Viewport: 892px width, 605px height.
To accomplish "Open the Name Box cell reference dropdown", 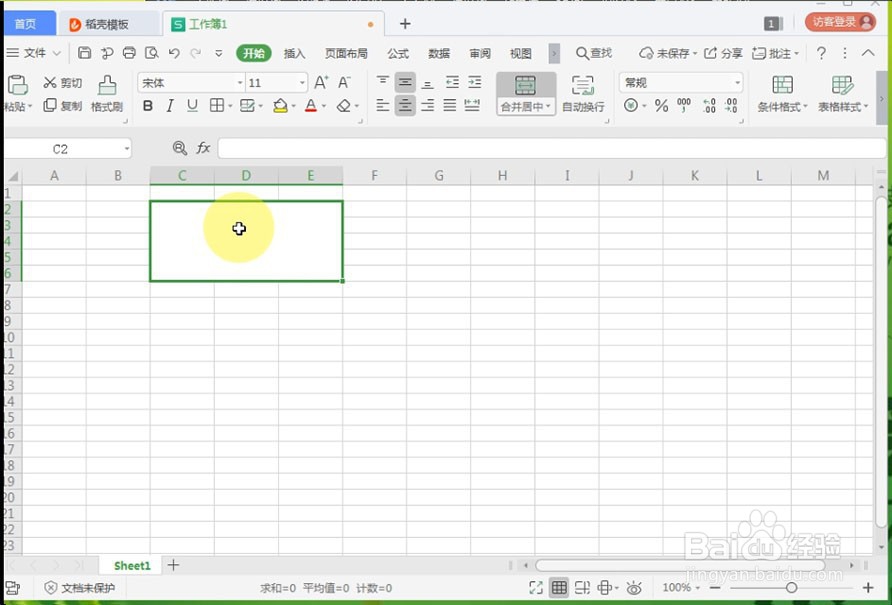I will 127,149.
